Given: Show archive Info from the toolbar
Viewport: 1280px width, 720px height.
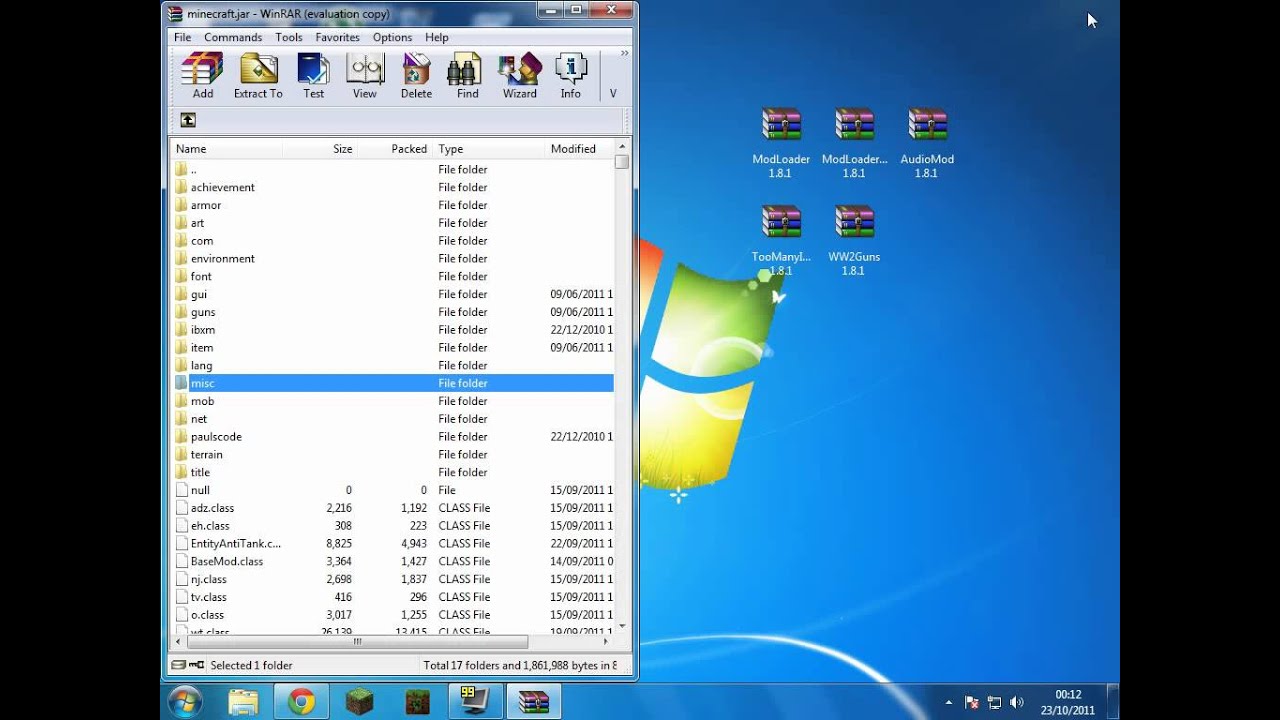Looking at the screenshot, I should (x=571, y=76).
